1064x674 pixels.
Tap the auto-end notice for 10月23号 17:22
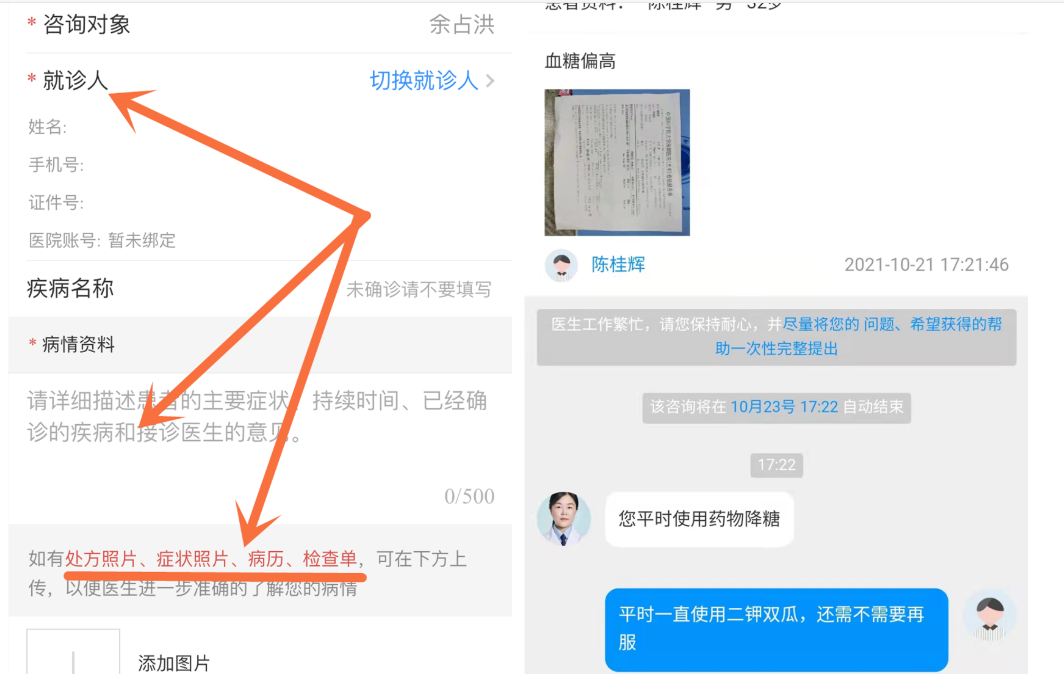[776, 407]
